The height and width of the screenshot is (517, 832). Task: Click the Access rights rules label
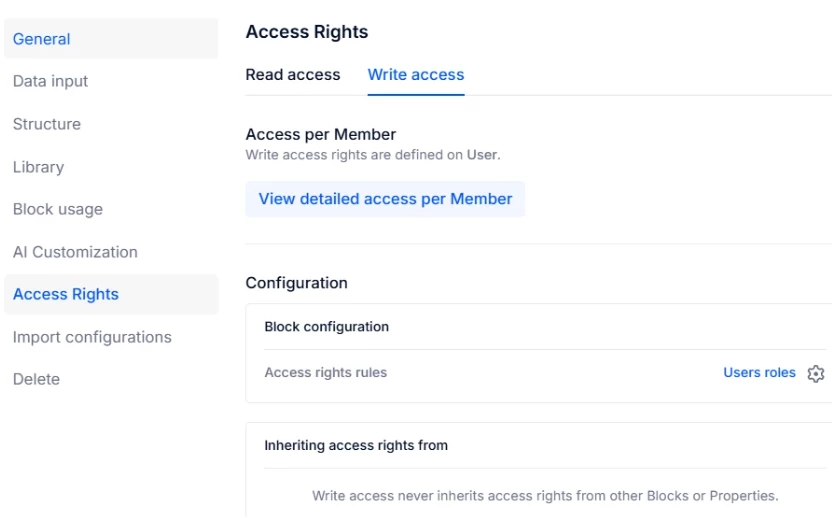coord(325,373)
